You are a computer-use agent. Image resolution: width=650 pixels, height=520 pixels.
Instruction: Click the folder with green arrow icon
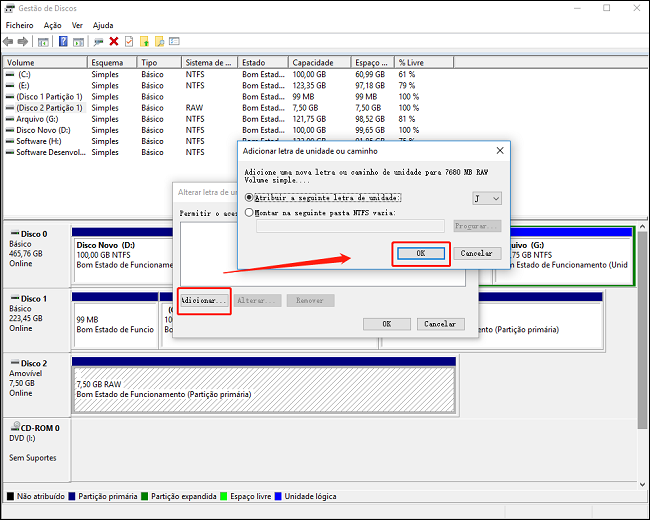144,41
